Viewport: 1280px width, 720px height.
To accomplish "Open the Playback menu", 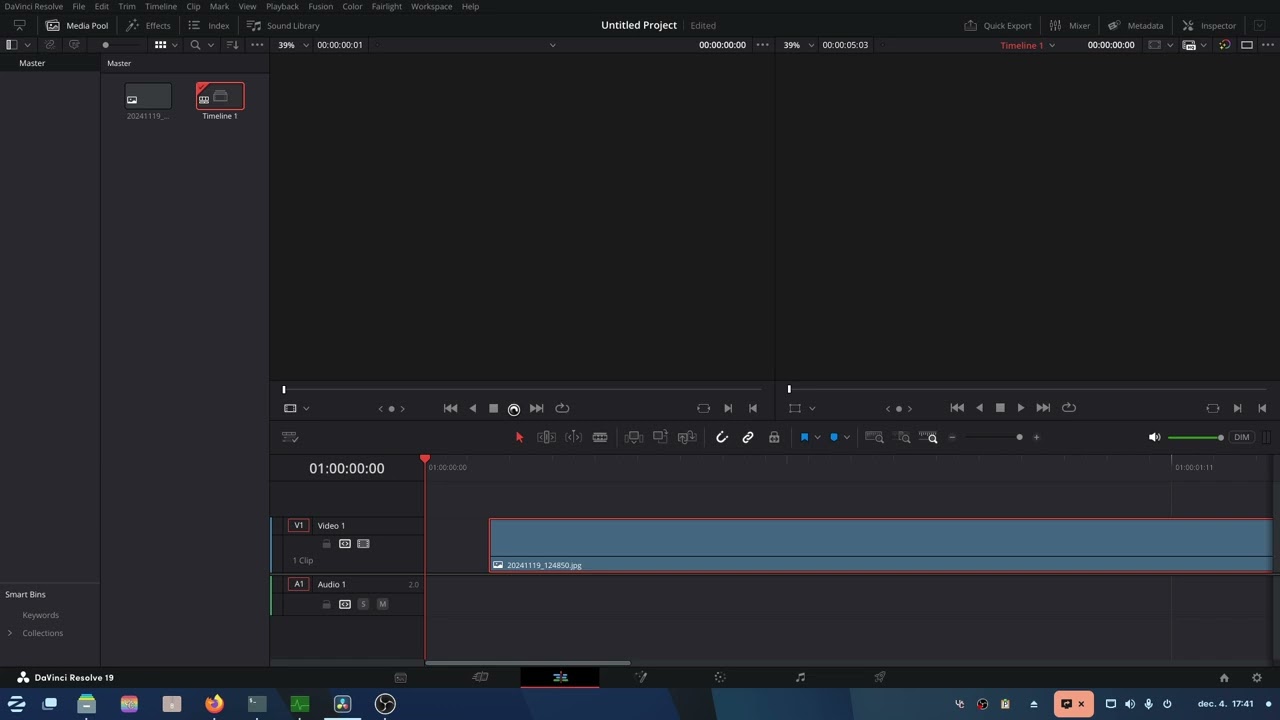I will (282, 6).
